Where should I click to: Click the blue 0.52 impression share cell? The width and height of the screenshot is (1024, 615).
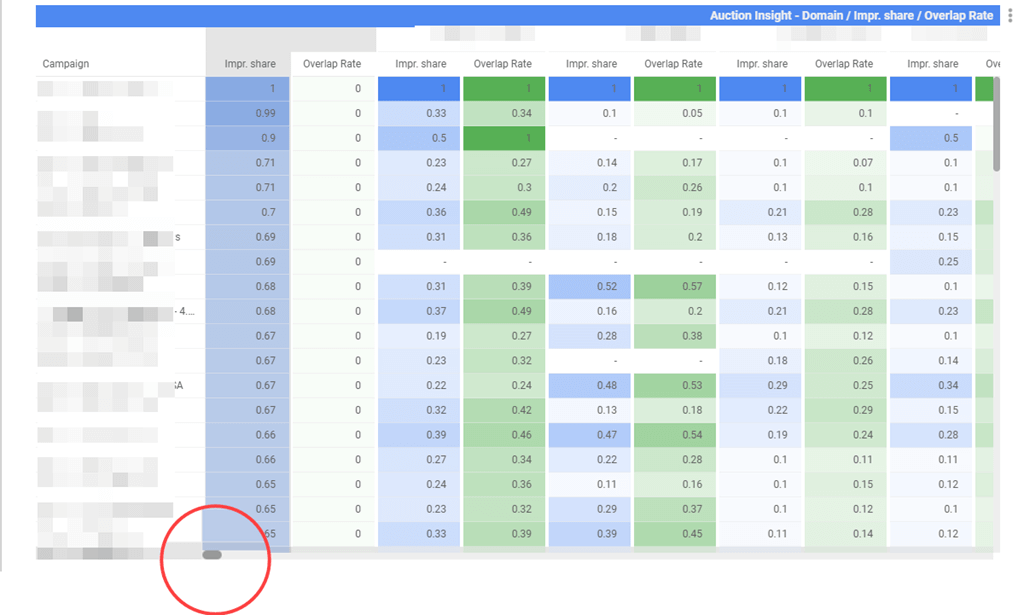(x=590, y=286)
